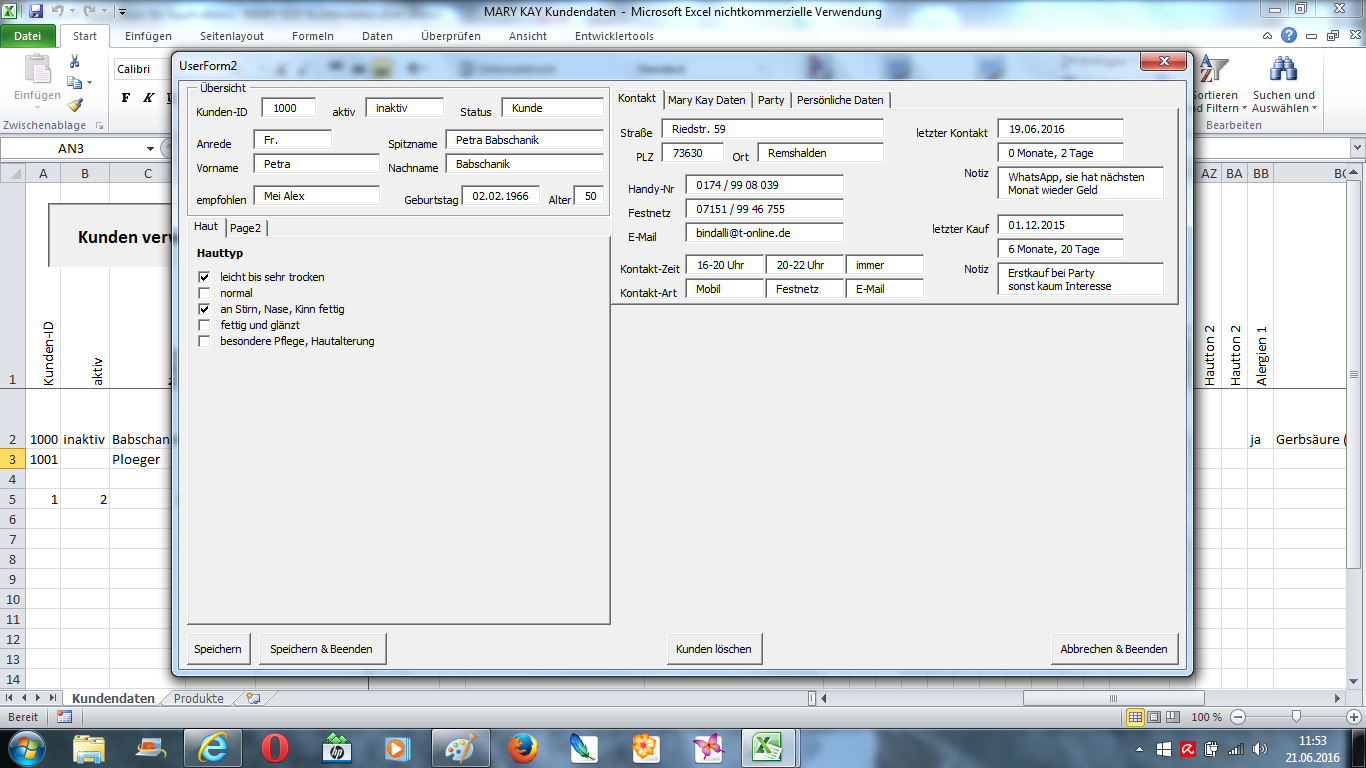
Task: Open the green Datei menu
Action: pyautogui.click(x=28, y=36)
